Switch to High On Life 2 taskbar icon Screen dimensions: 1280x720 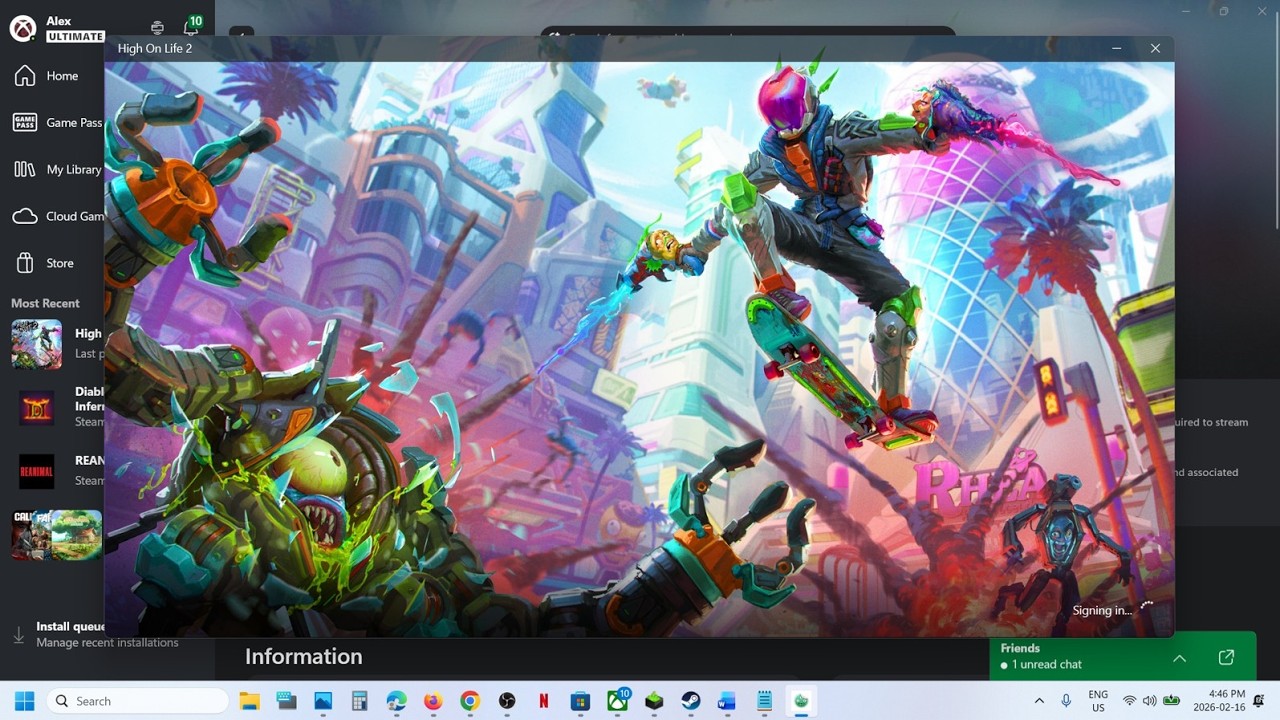[801, 701]
